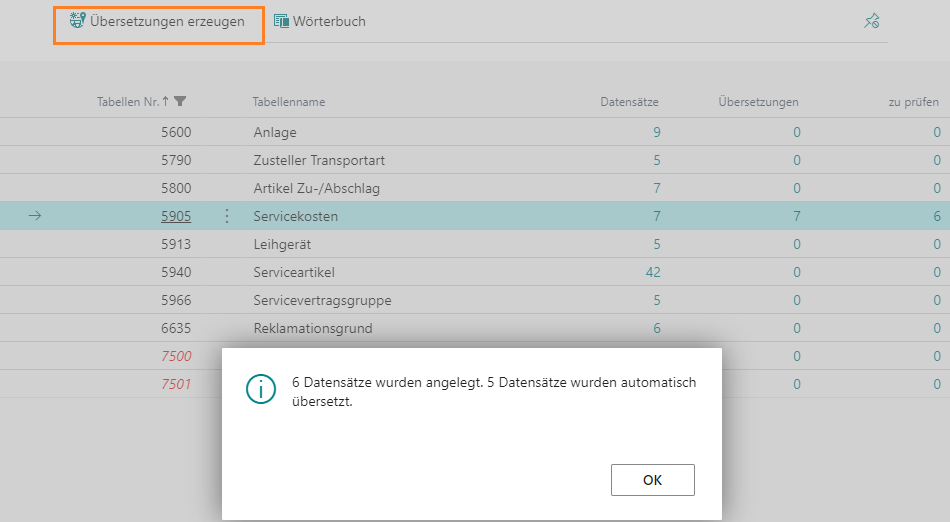Viewport: 950px width, 522px height.
Task: Open table number 5905 link
Action: pos(175,216)
